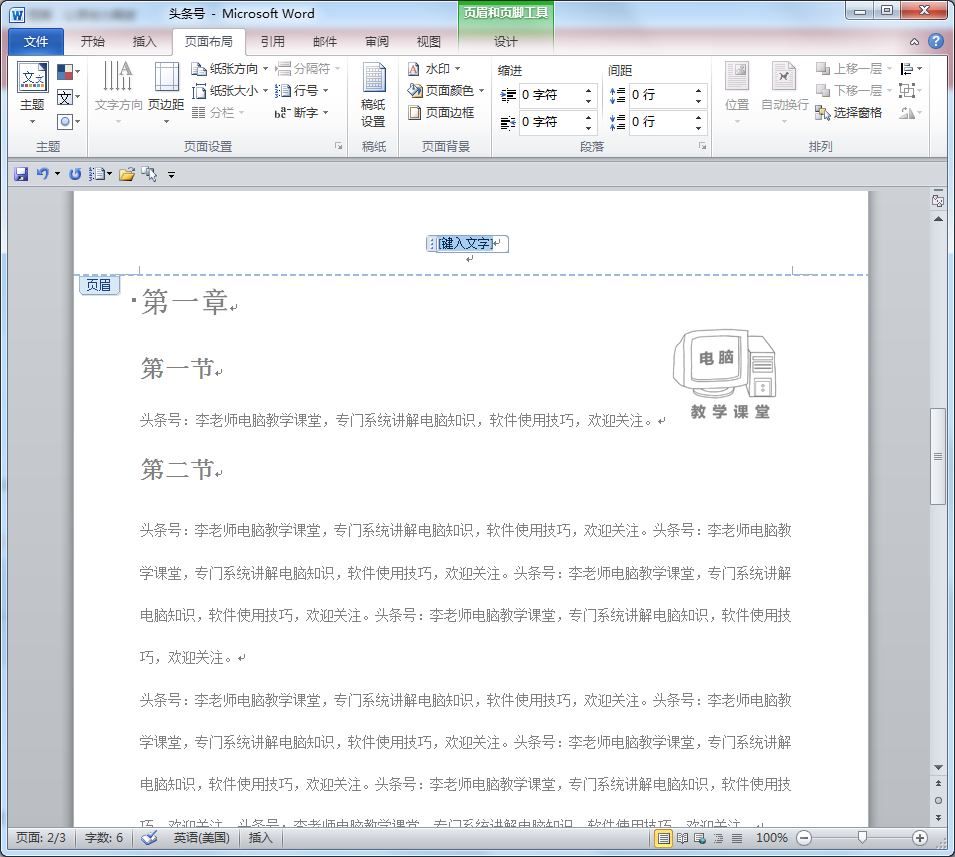The width and height of the screenshot is (955, 857).
Task: Open the Line Numbers (行号) dropdown
Action: (301, 91)
